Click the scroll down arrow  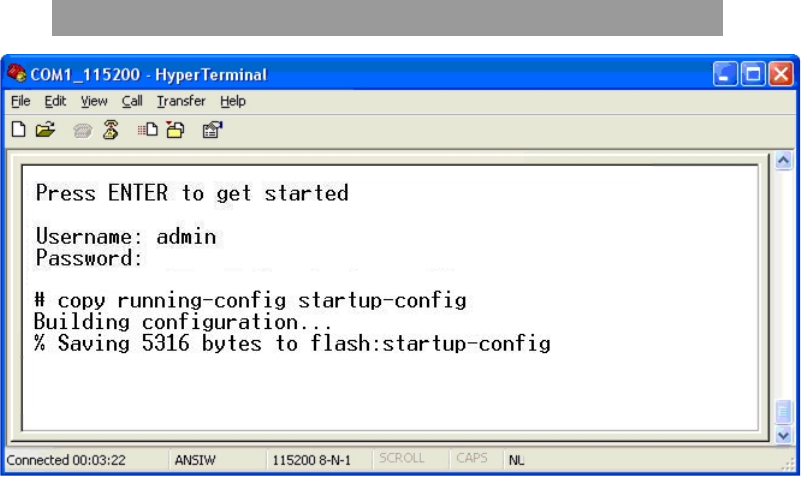[x=783, y=435]
